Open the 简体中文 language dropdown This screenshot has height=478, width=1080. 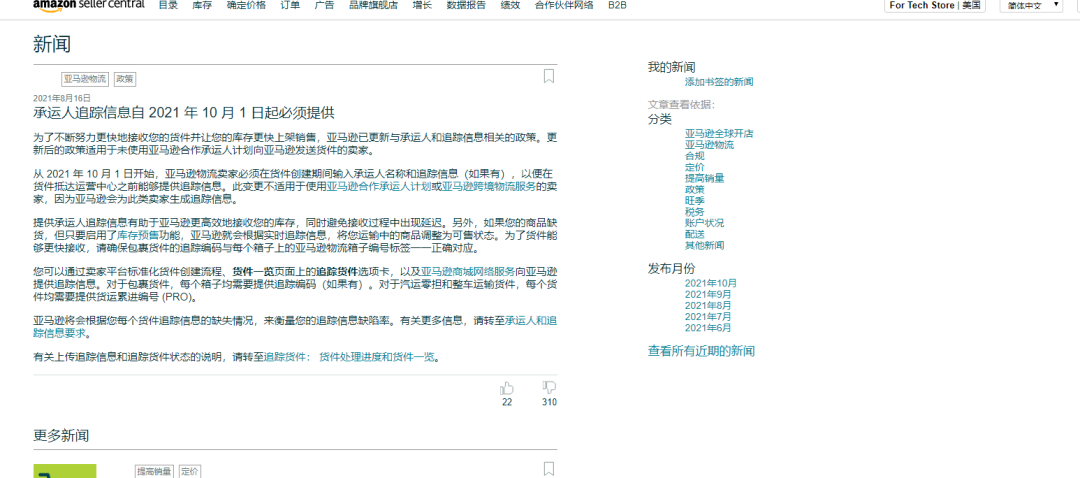coord(1033,5)
